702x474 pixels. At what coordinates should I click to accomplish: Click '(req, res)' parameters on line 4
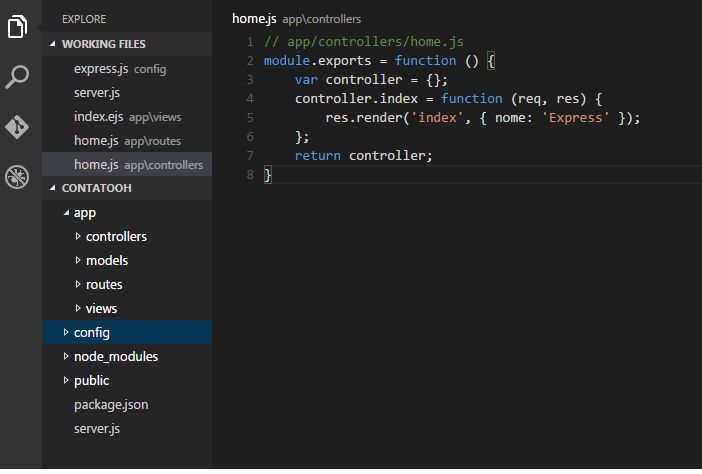pos(548,98)
